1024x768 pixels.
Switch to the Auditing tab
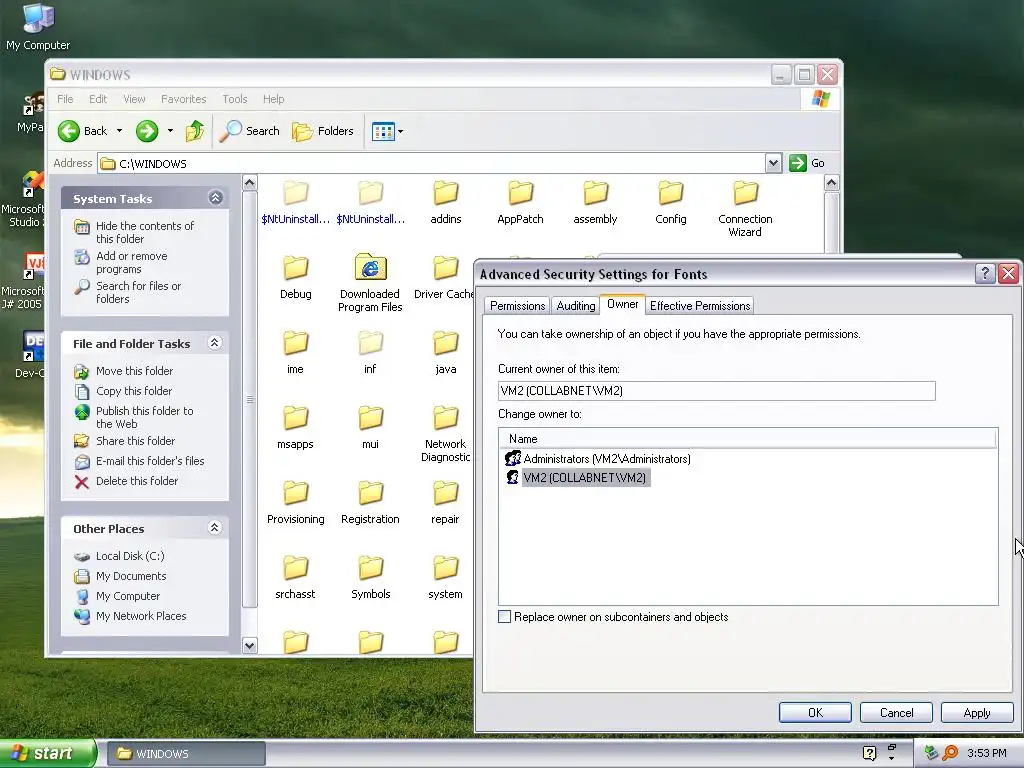coord(575,306)
